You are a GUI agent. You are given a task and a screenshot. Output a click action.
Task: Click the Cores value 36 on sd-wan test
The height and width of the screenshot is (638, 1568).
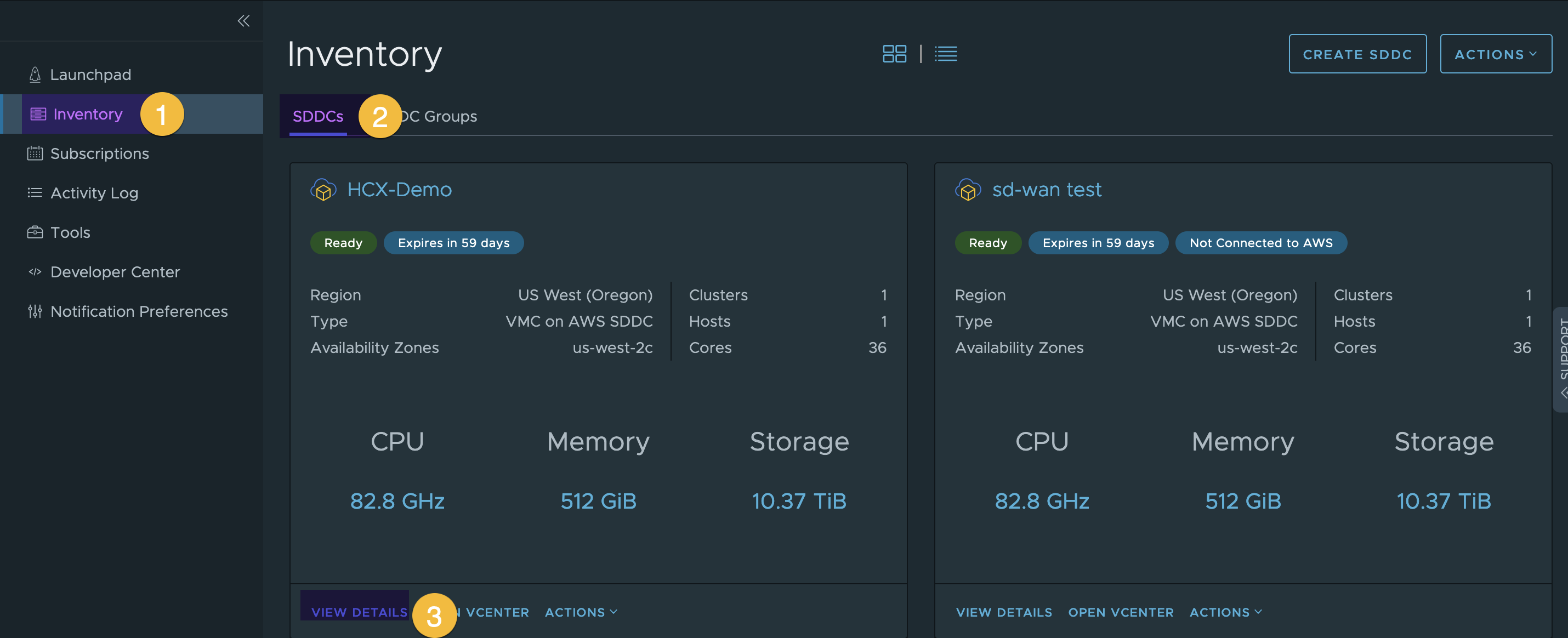click(x=1522, y=348)
